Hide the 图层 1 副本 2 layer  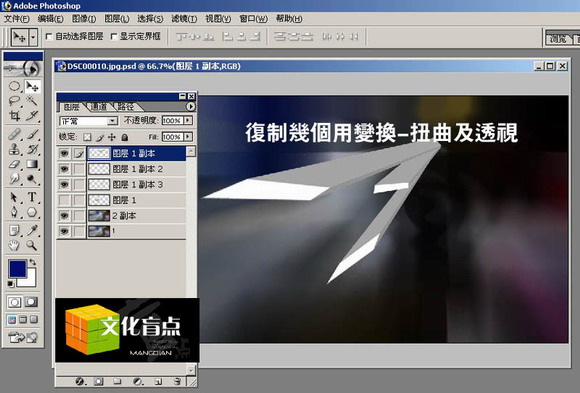tap(64, 169)
